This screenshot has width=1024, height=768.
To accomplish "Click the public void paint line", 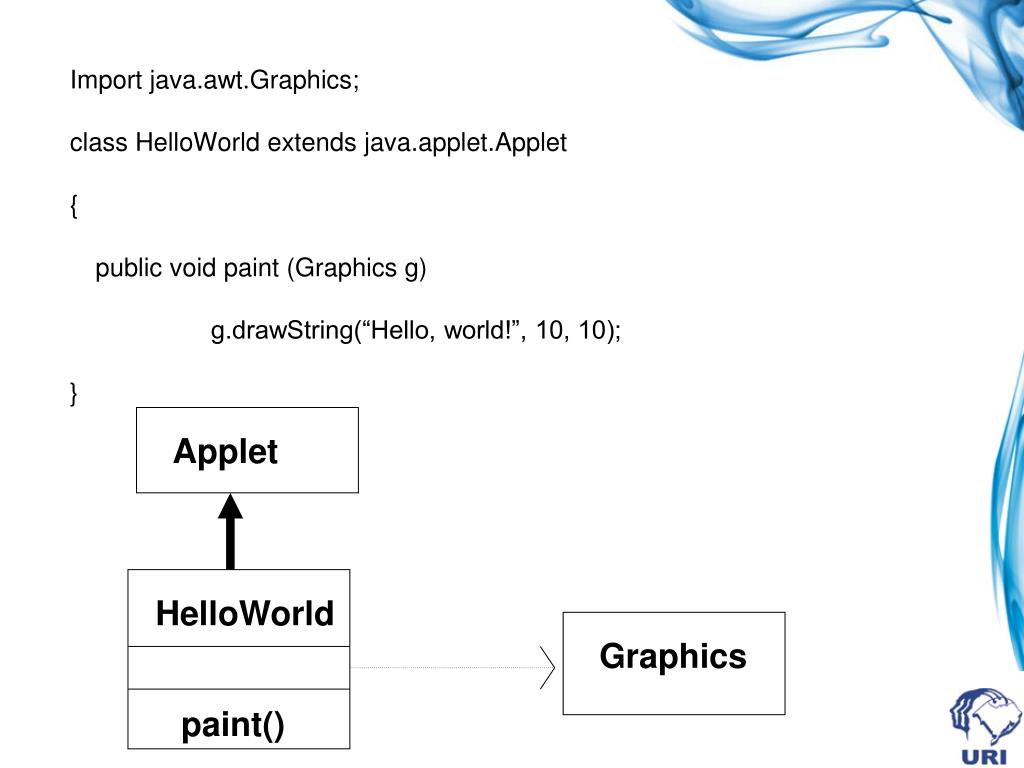I will click(x=261, y=268).
